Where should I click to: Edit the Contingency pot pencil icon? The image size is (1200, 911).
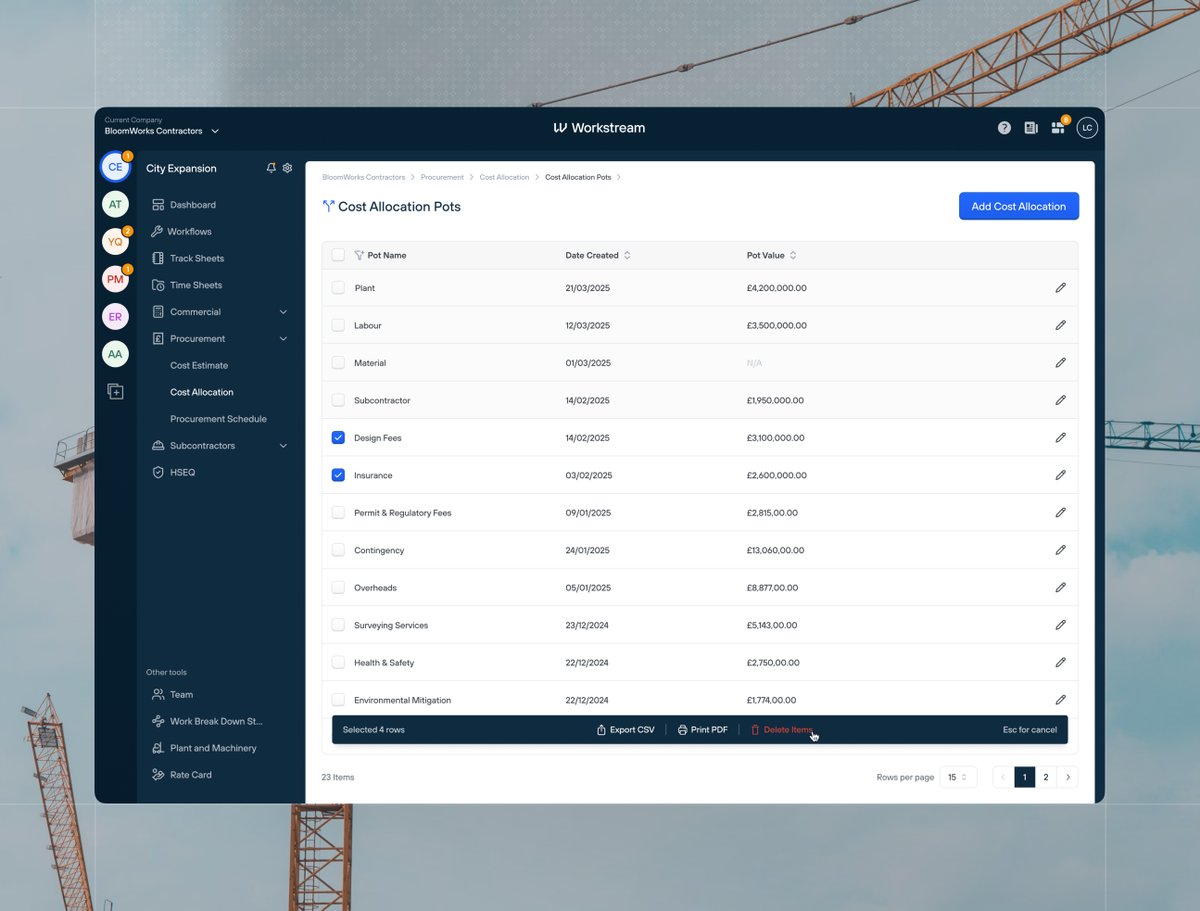click(1061, 550)
